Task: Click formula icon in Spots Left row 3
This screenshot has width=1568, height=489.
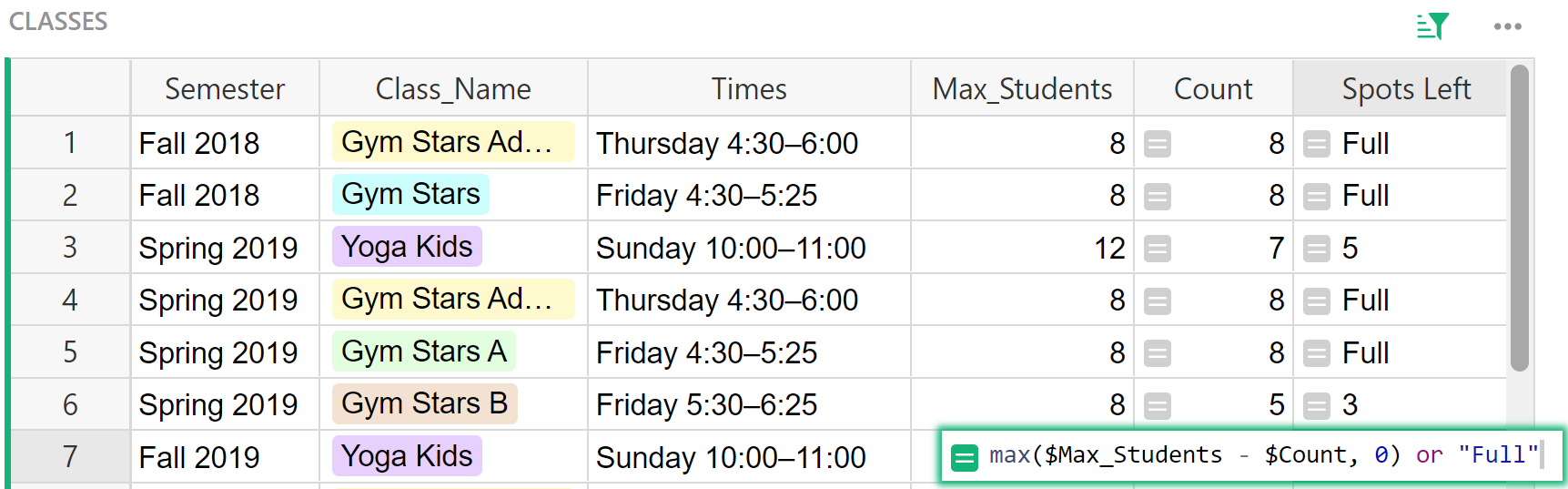Action: tap(1317, 249)
